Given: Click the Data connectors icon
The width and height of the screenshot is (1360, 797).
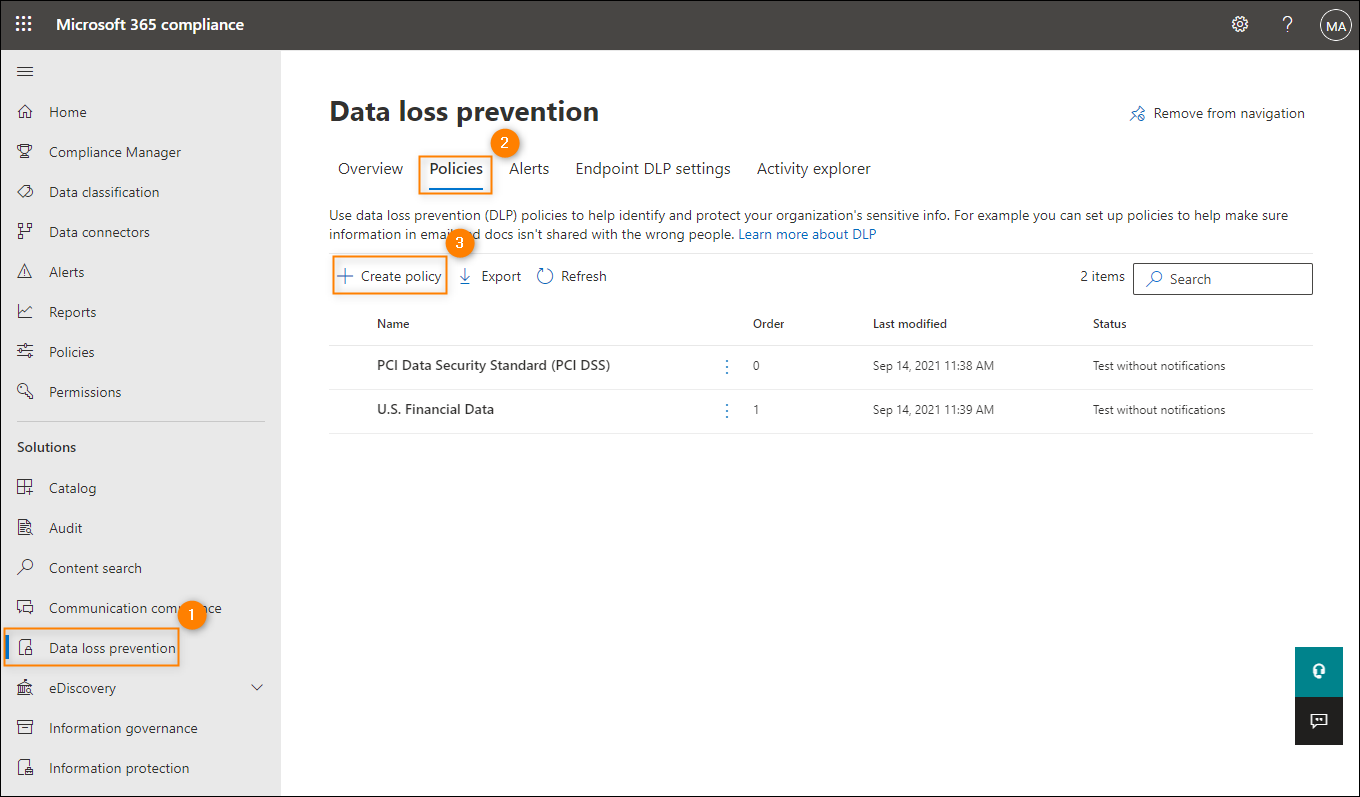Looking at the screenshot, I should click(26, 232).
